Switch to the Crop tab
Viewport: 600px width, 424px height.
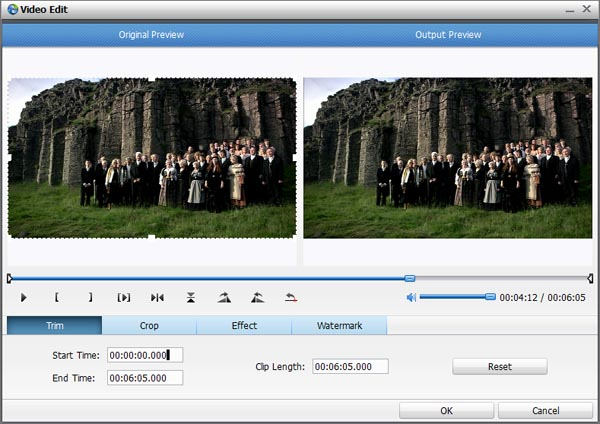(149, 326)
